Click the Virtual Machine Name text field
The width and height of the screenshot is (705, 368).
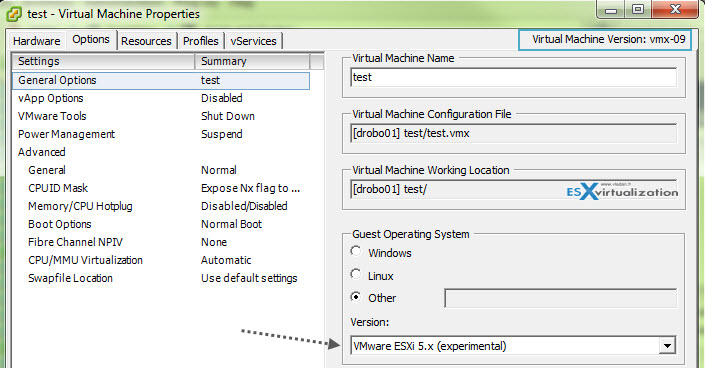point(513,77)
